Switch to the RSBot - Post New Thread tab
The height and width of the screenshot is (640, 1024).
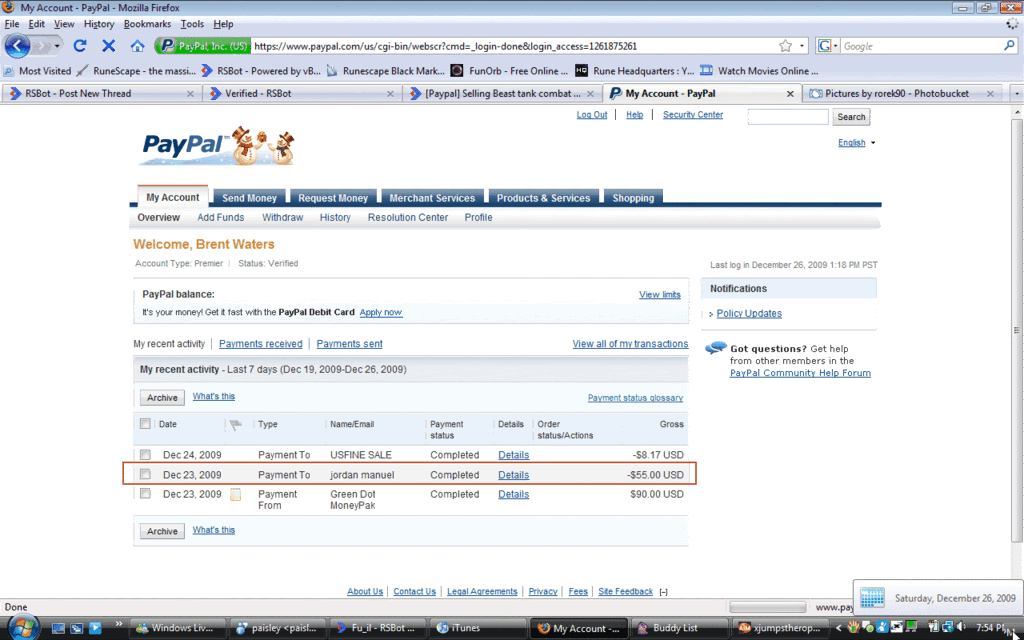(101, 93)
